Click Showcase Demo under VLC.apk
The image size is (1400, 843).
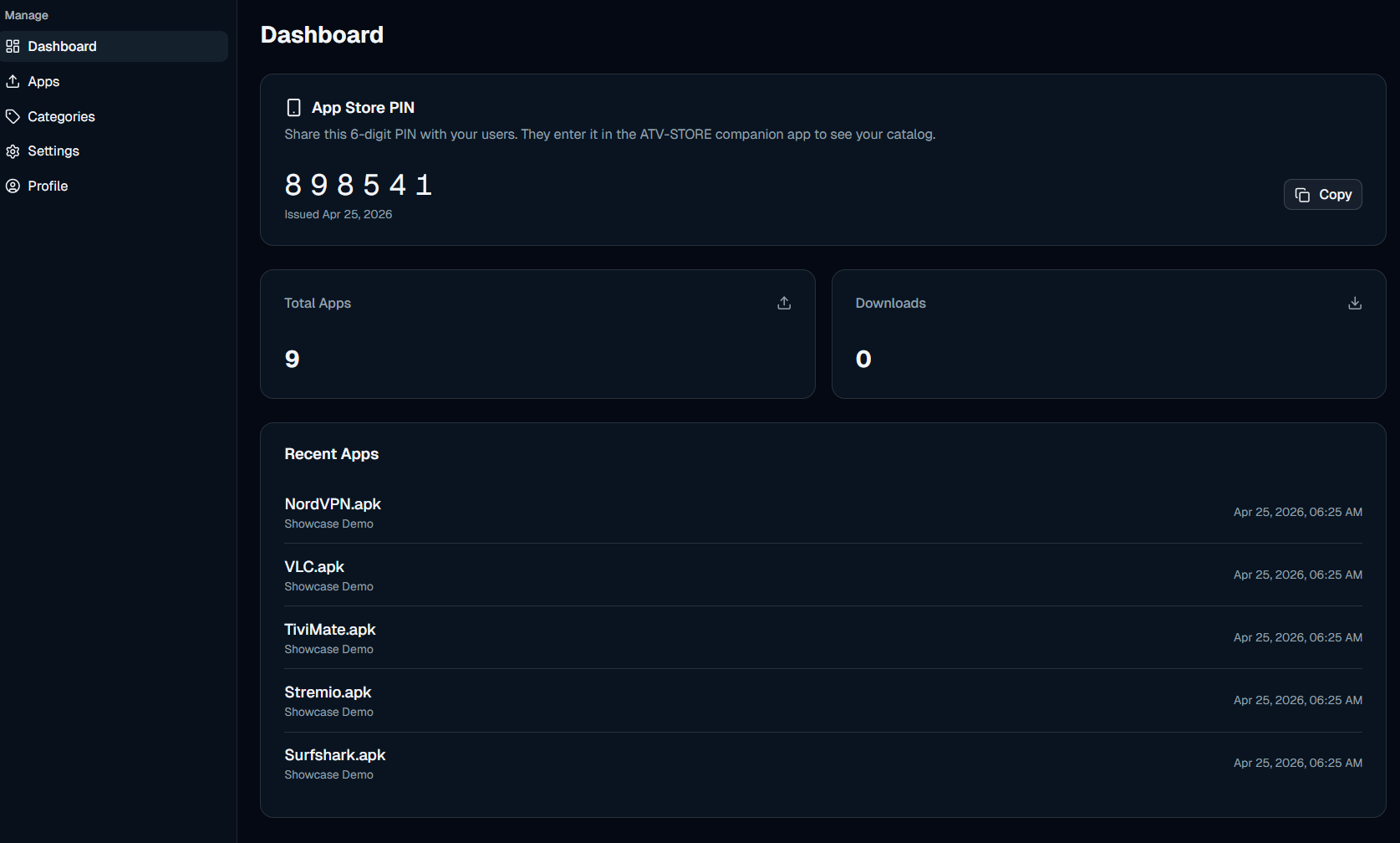pyautogui.click(x=328, y=586)
